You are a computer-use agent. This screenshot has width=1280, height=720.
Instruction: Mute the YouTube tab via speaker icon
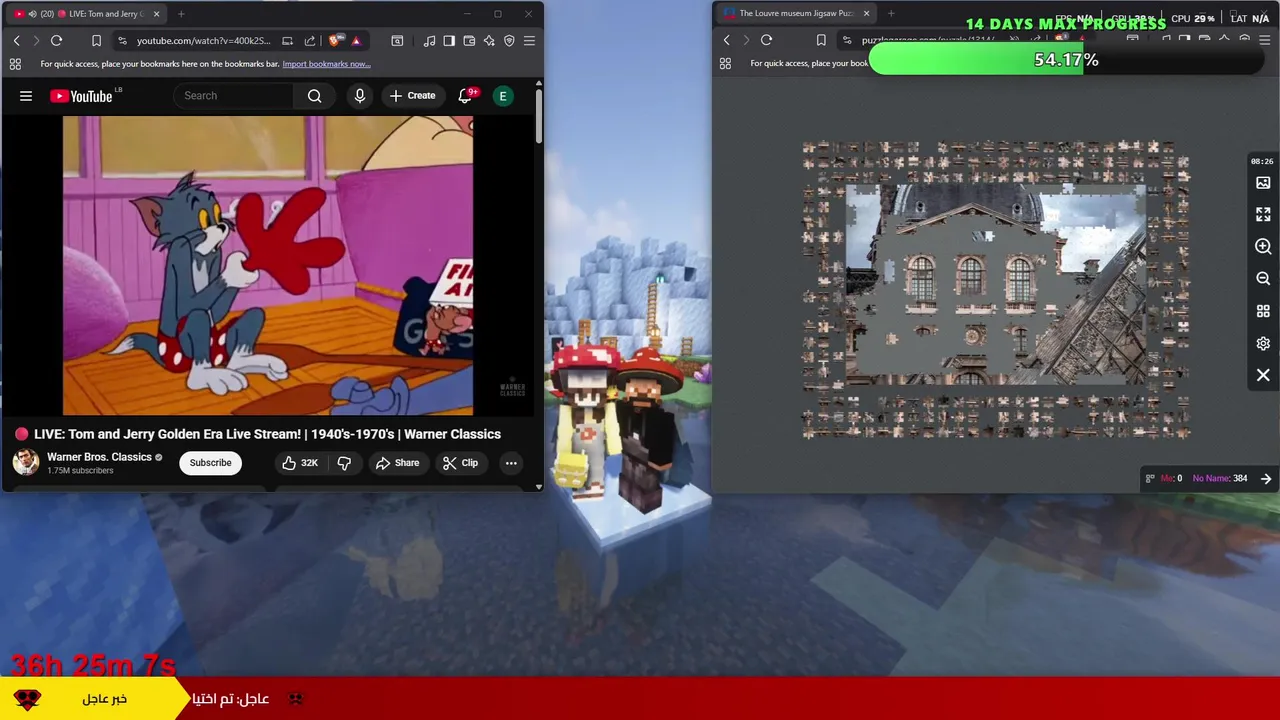pyautogui.click(x=32, y=14)
